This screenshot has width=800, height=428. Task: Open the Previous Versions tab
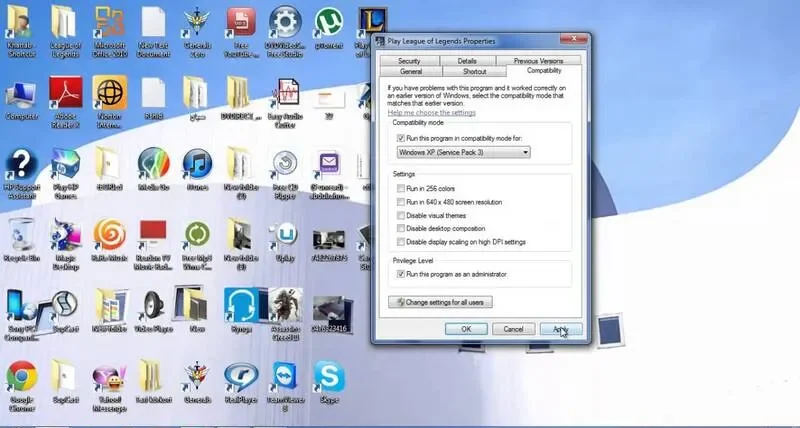[x=538, y=61]
